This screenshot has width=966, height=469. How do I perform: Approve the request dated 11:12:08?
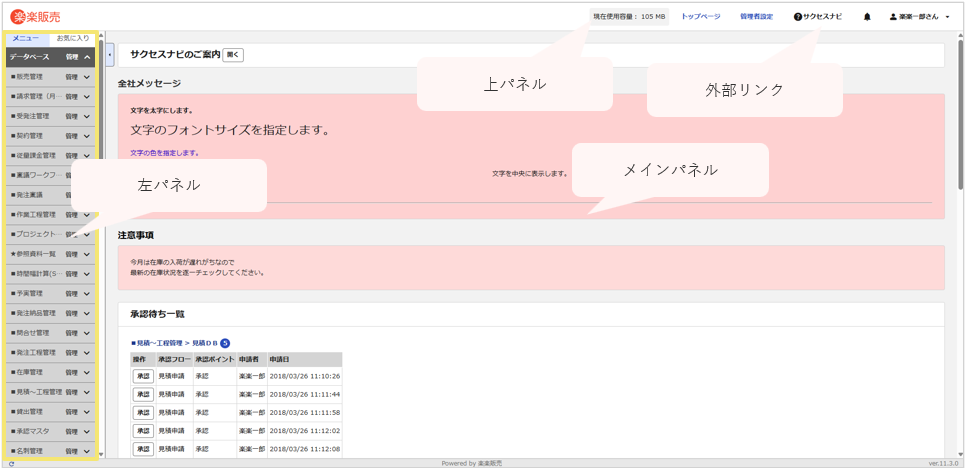coord(143,449)
